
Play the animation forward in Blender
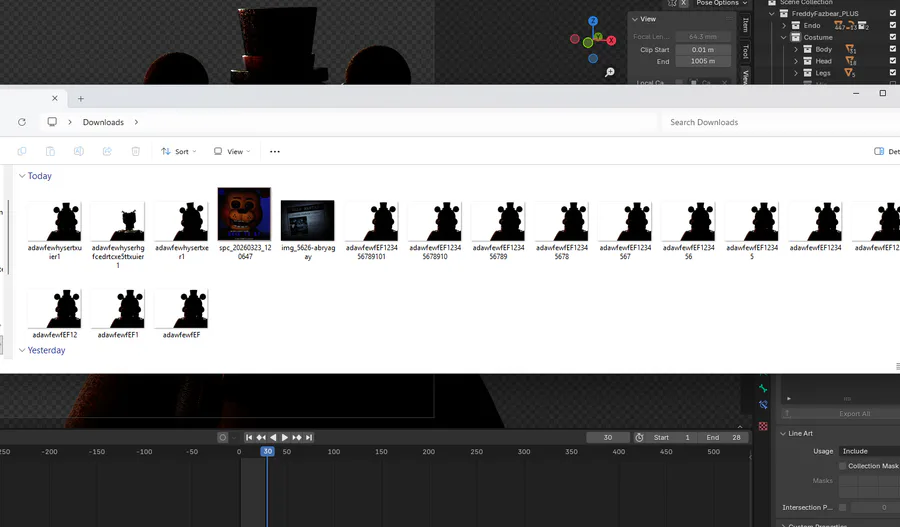pyautogui.click(x=285, y=437)
